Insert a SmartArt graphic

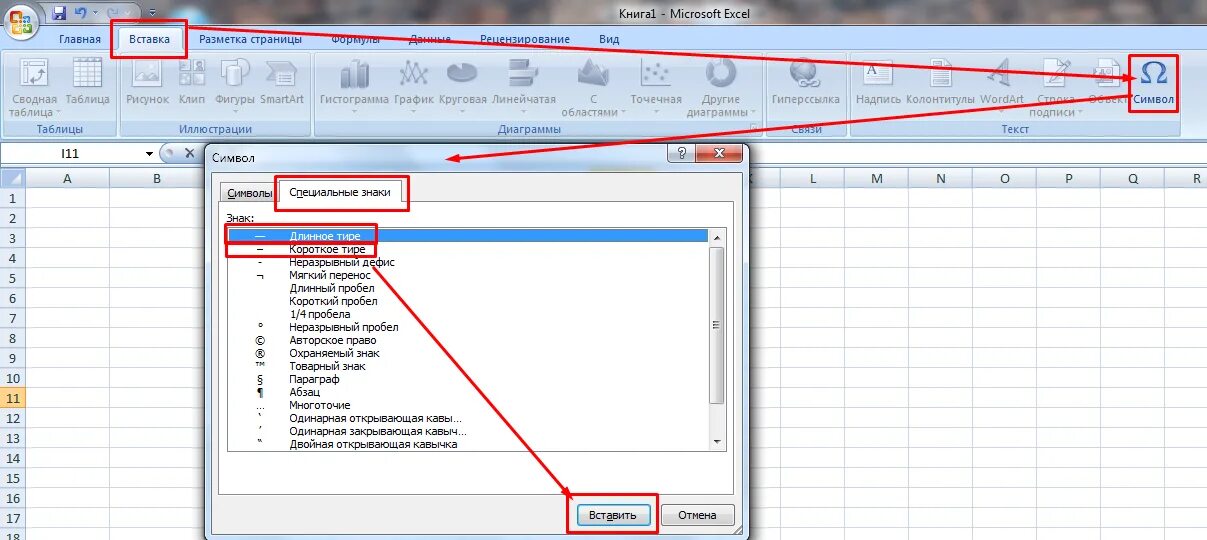282,84
